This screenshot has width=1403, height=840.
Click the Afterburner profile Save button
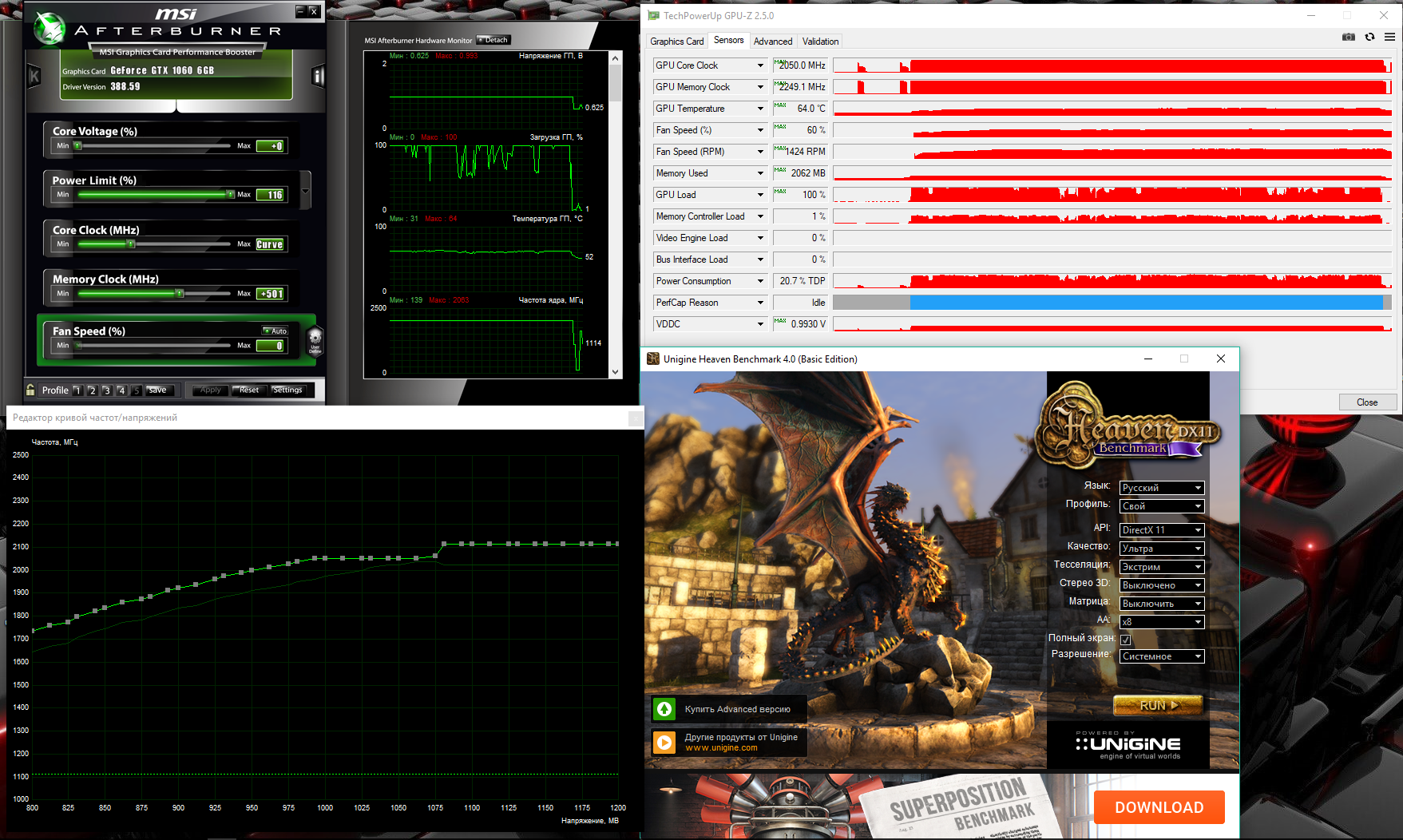[157, 390]
